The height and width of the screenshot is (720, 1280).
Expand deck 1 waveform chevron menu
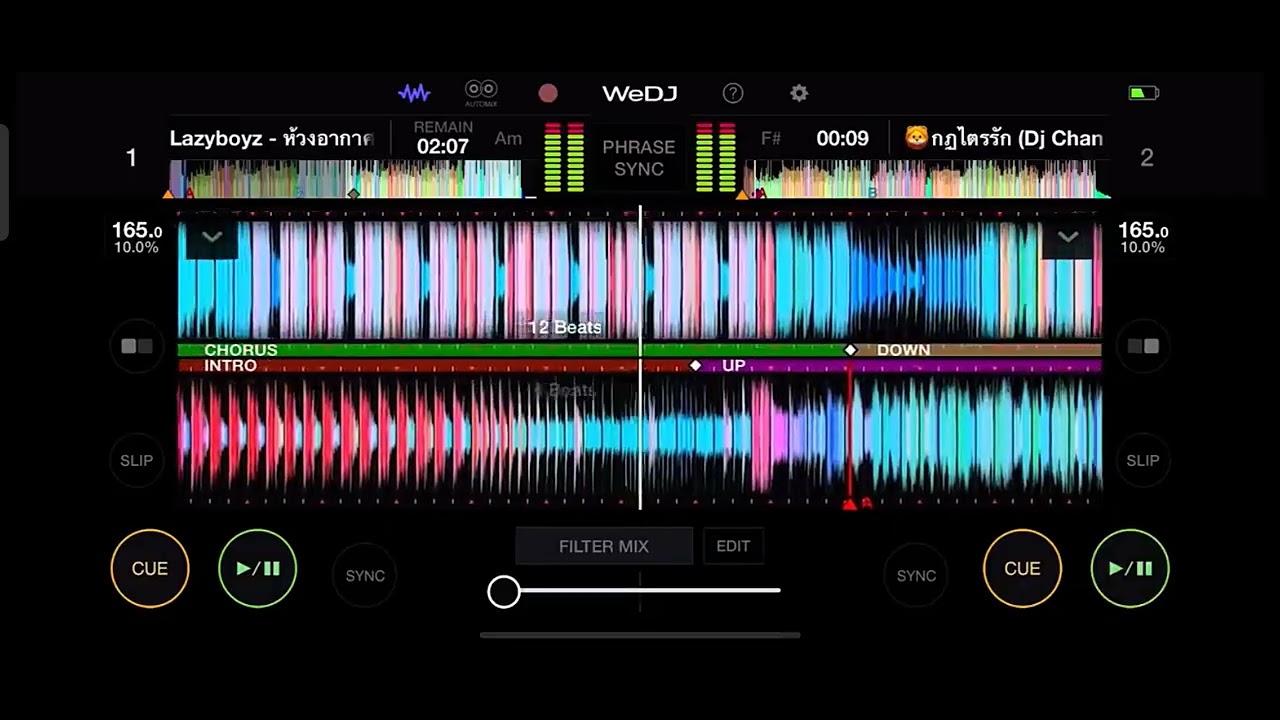(211, 238)
